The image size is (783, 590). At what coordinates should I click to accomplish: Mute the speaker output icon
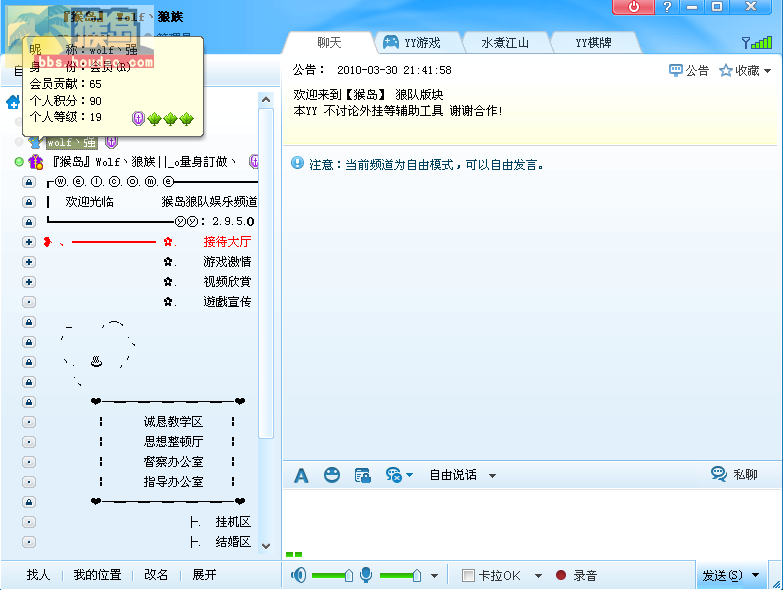(x=299, y=575)
